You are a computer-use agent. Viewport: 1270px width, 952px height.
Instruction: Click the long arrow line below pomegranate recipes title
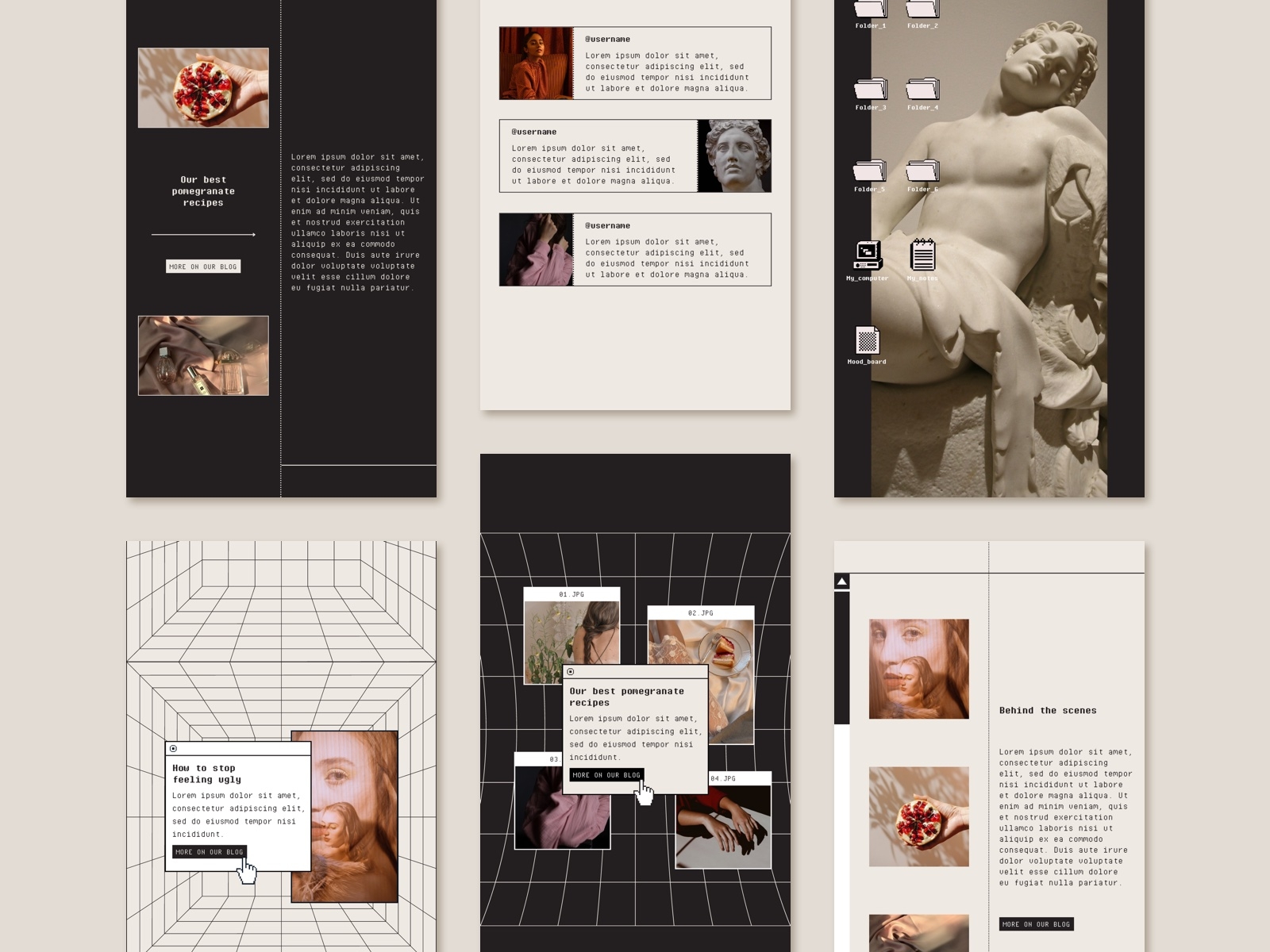tap(203, 235)
